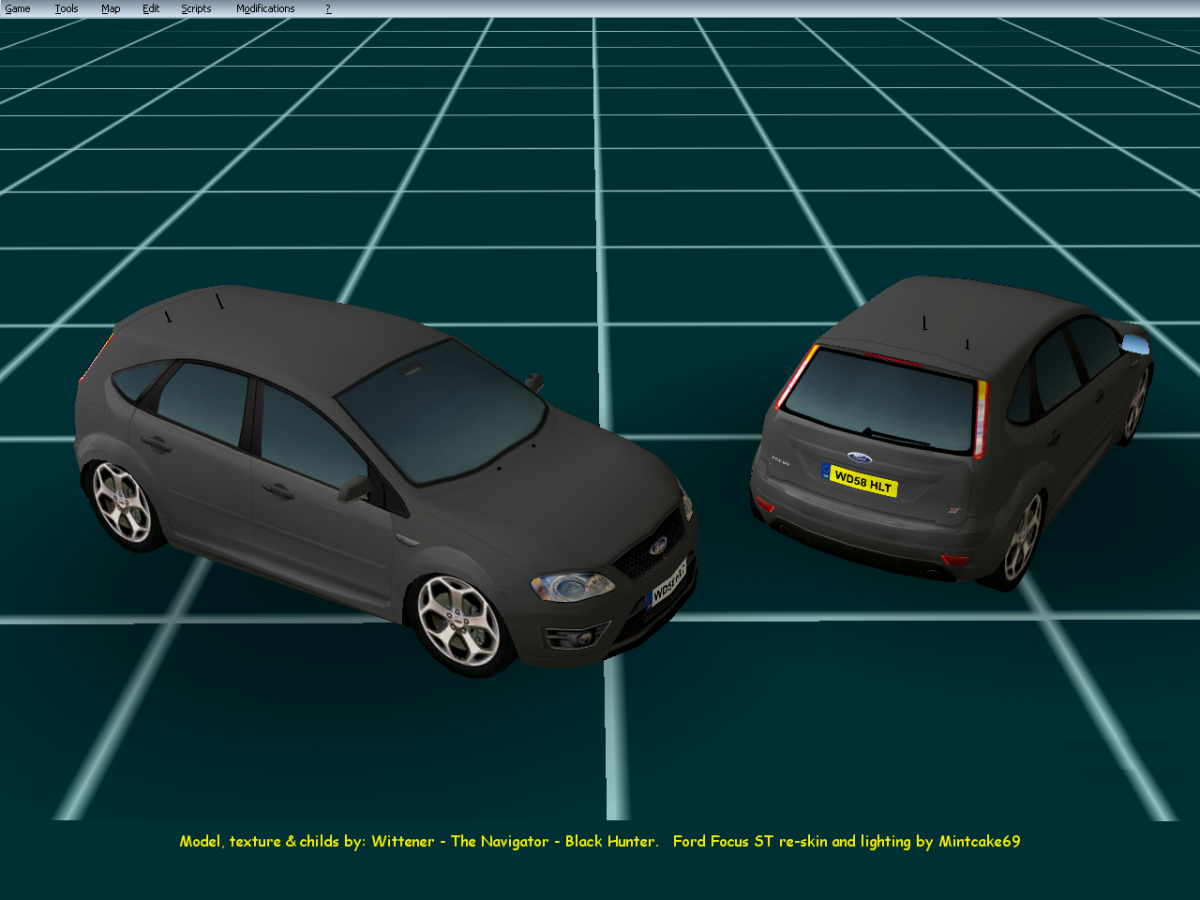Open the Map menu

click(110, 9)
